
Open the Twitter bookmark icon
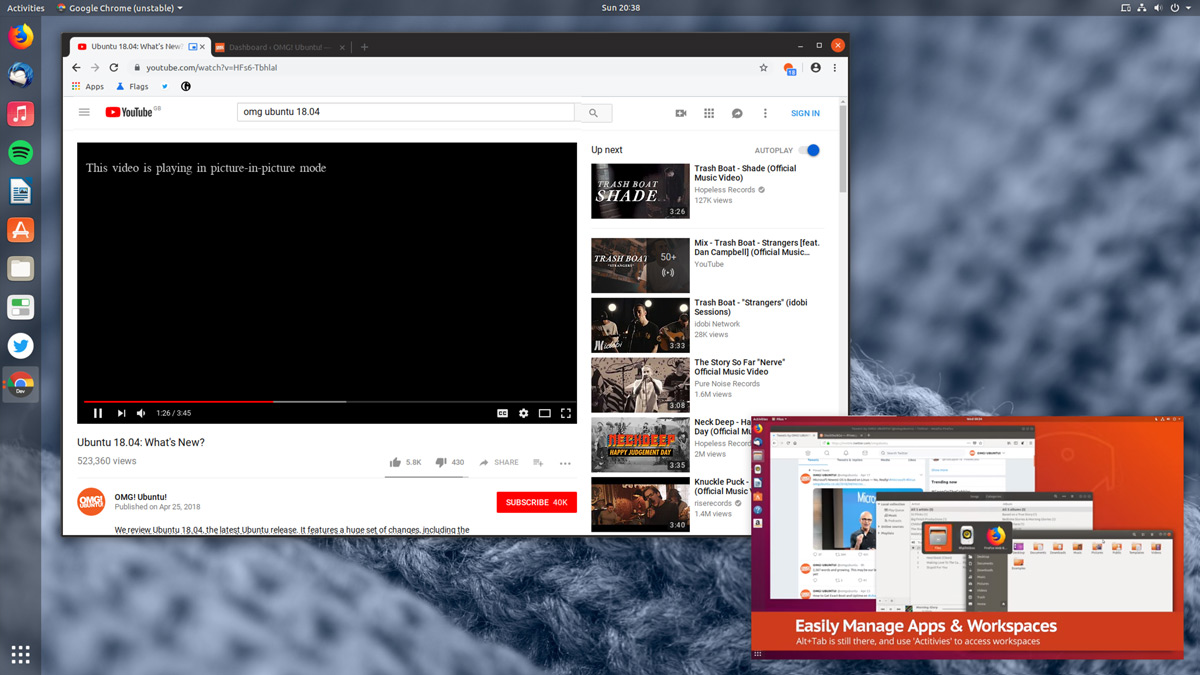tap(165, 87)
